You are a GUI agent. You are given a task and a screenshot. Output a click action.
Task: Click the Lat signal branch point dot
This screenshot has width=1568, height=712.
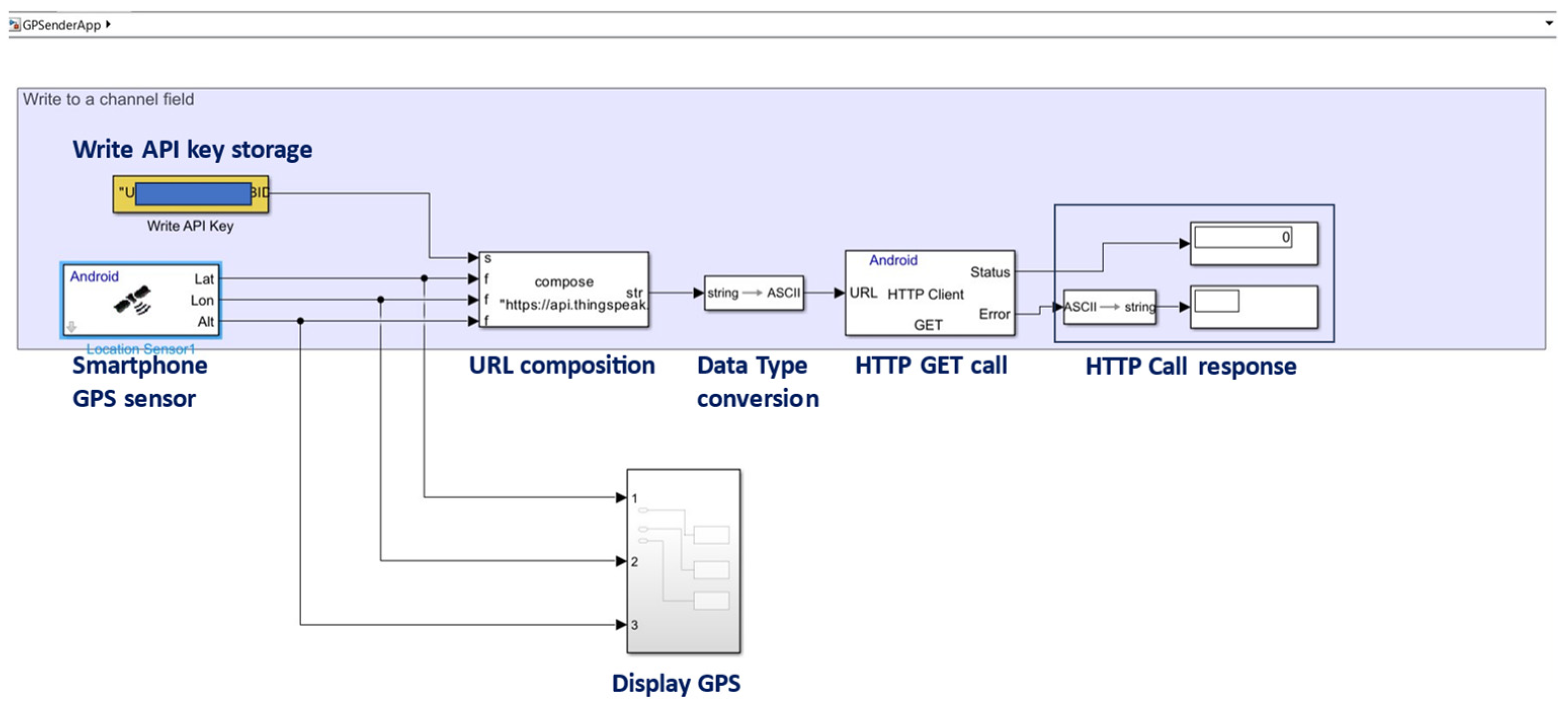point(425,278)
